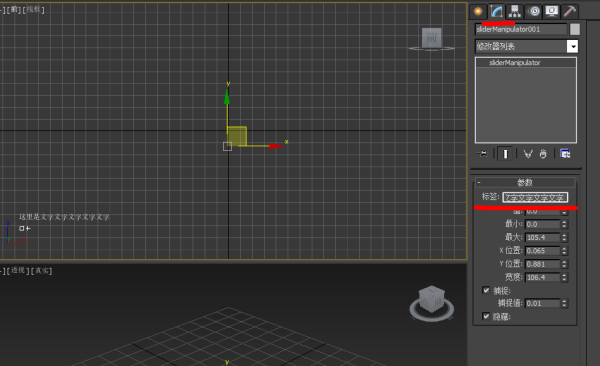The image size is (600, 366).
Task: Click the slider manipulator plus toggle
Action: pyautogui.click(x=28, y=229)
